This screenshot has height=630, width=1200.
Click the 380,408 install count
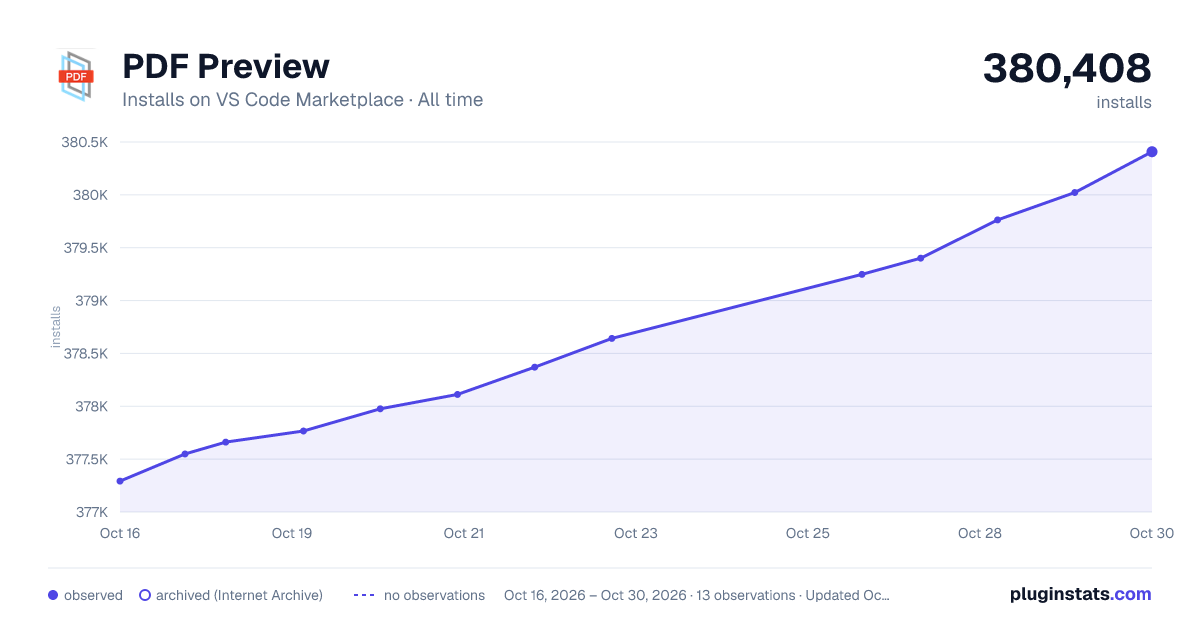1067,68
